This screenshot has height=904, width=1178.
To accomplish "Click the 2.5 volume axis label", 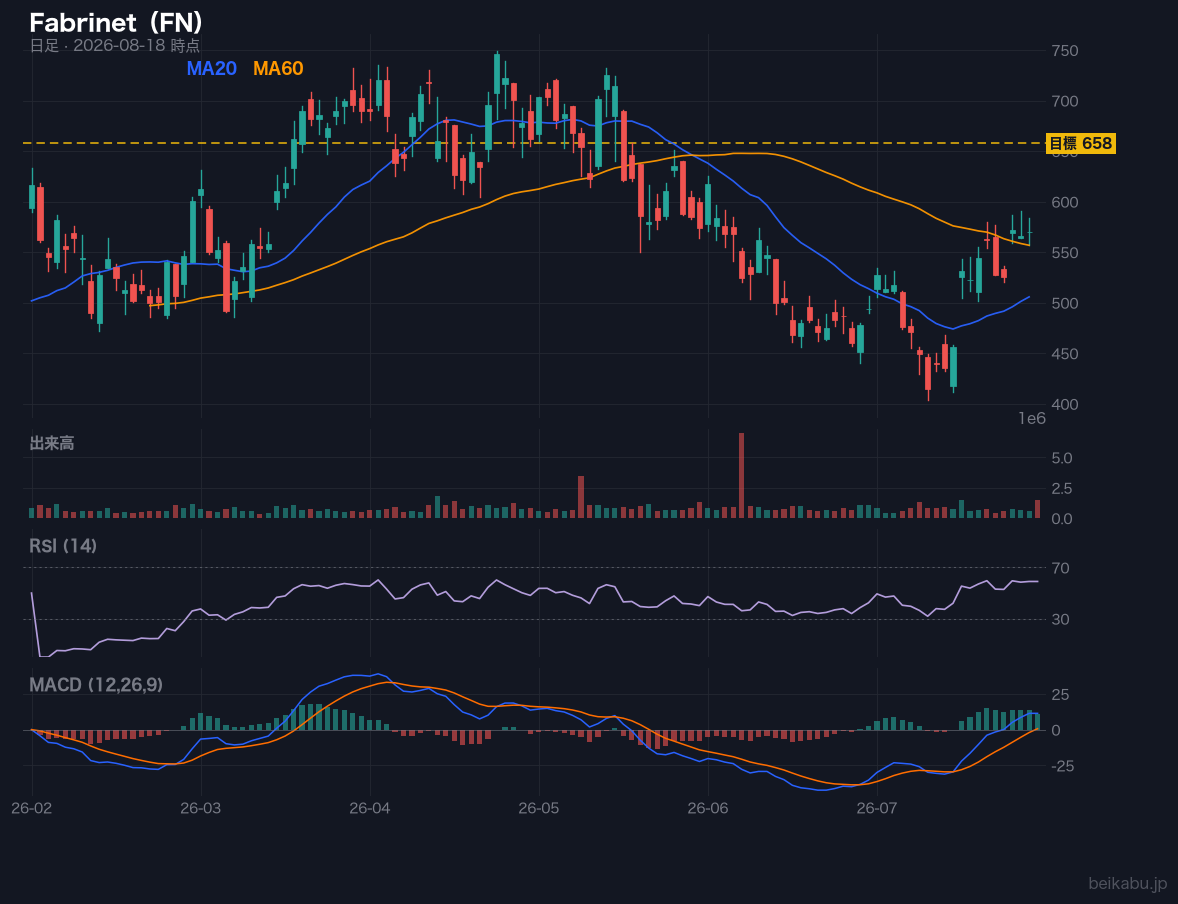I will click(1062, 488).
